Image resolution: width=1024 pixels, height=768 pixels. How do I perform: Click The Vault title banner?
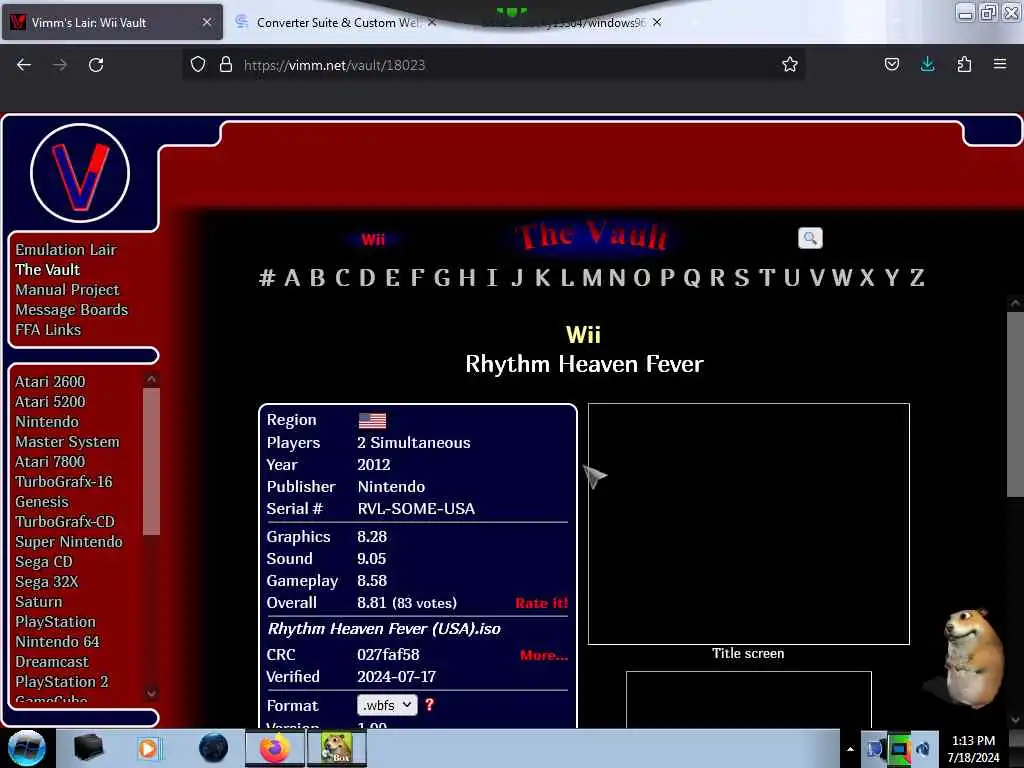[x=592, y=236]
